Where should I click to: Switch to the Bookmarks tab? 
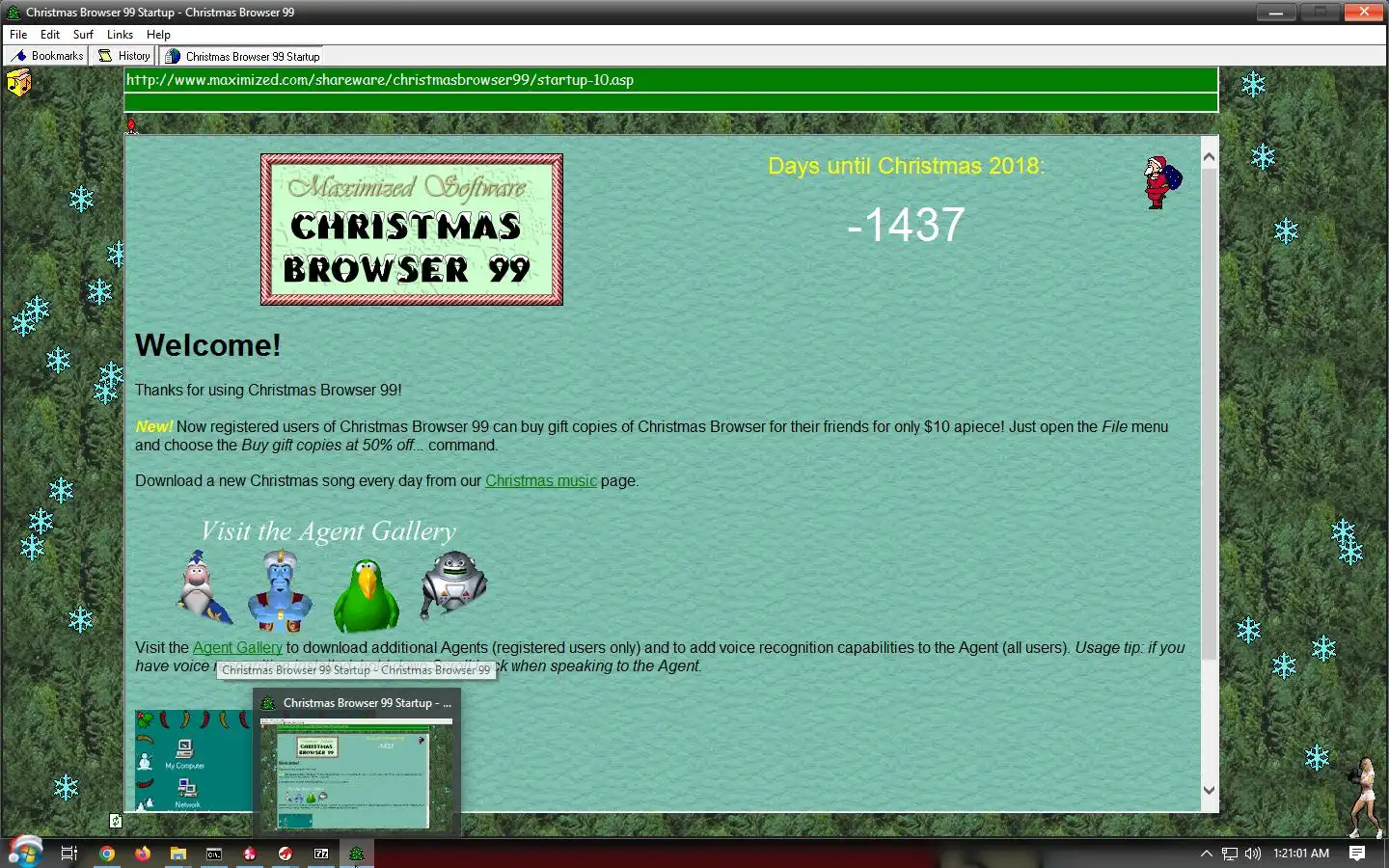point(46,56)
